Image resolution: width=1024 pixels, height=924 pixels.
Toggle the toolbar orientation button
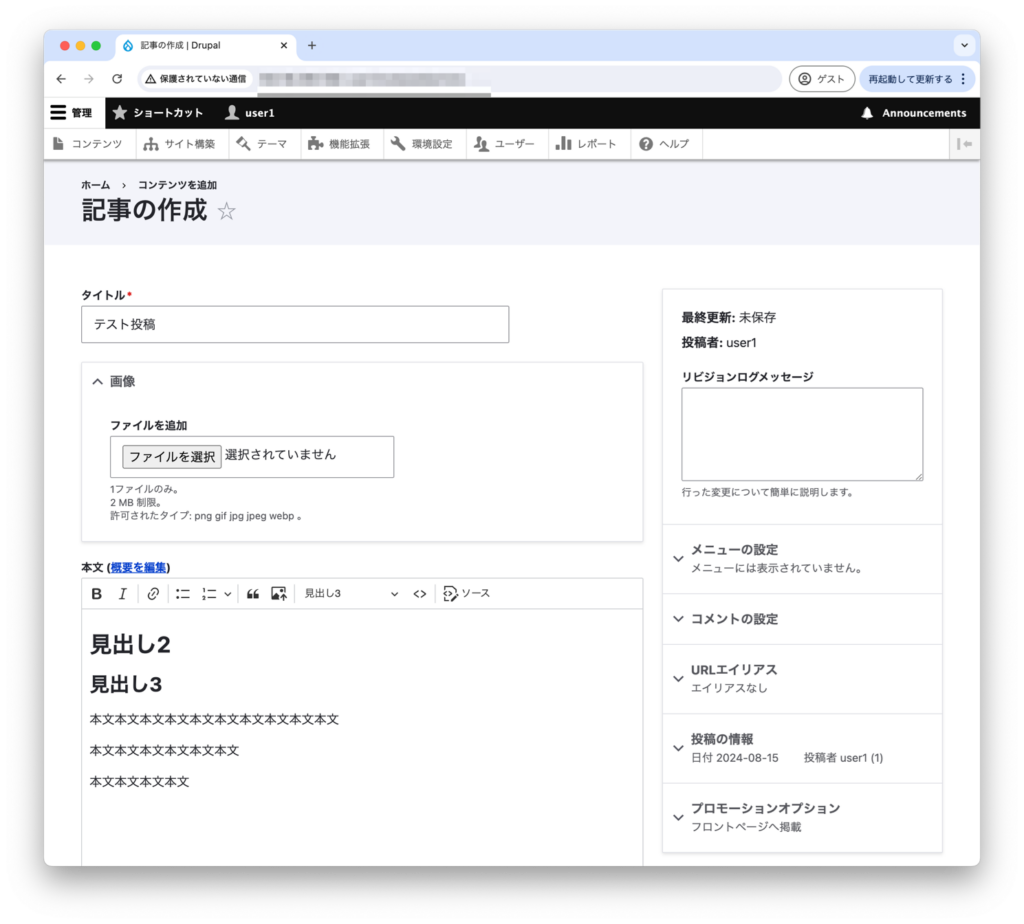pos(964,144)
